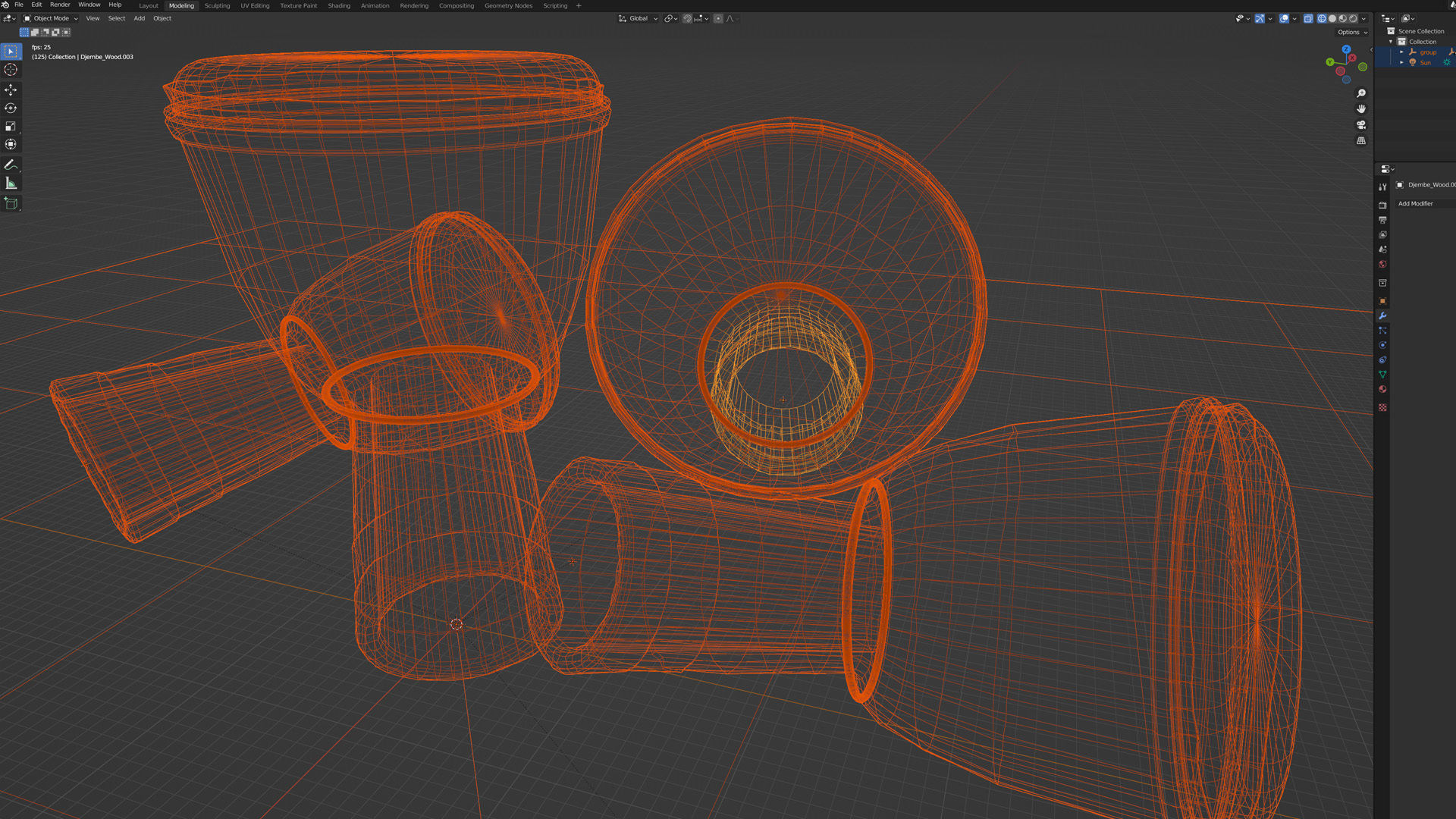
Task: Toggle camera view with camera icon
Action: [1361, 124]
